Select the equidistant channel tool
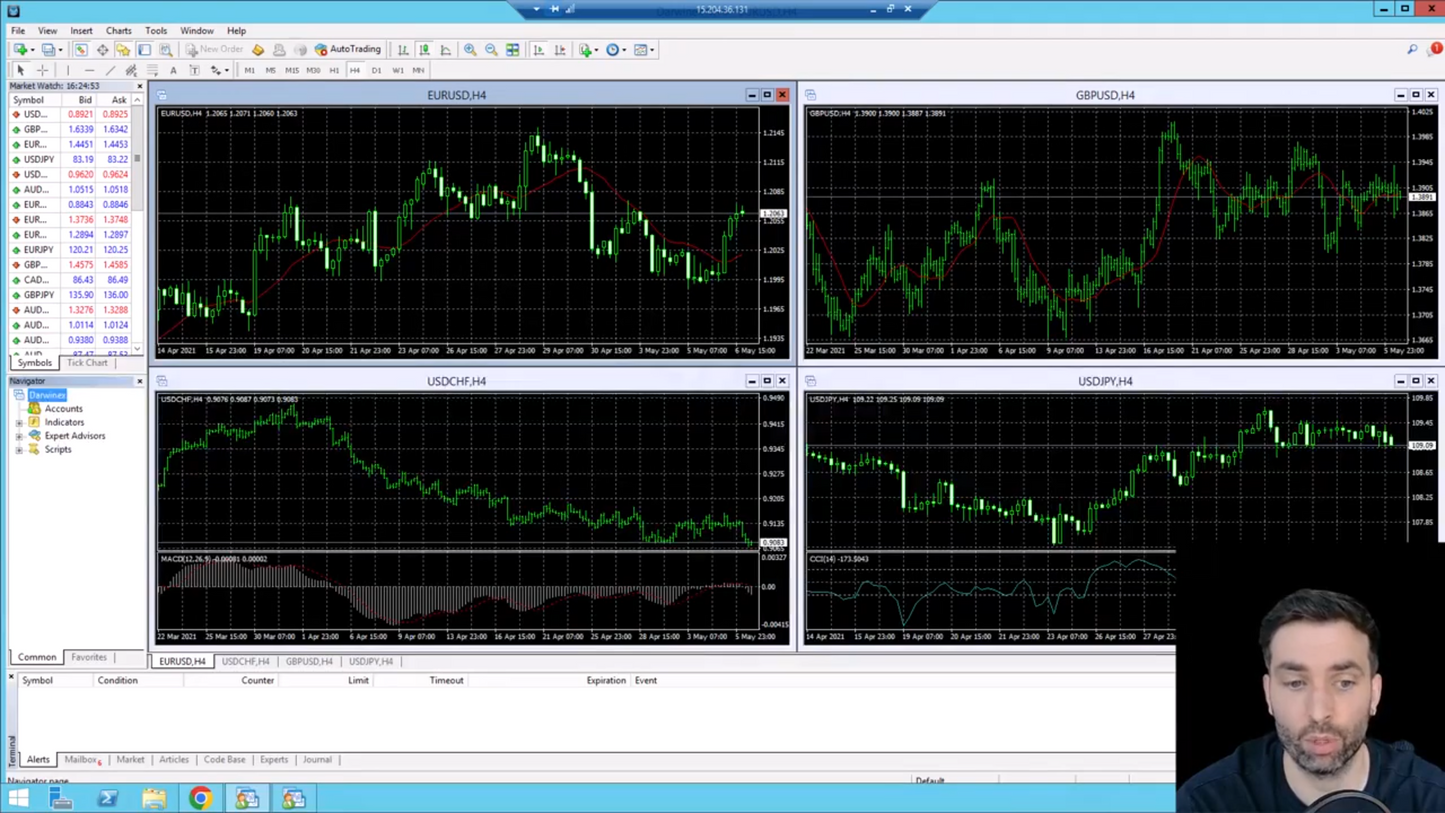1445x813 pixels. (131, 70)
